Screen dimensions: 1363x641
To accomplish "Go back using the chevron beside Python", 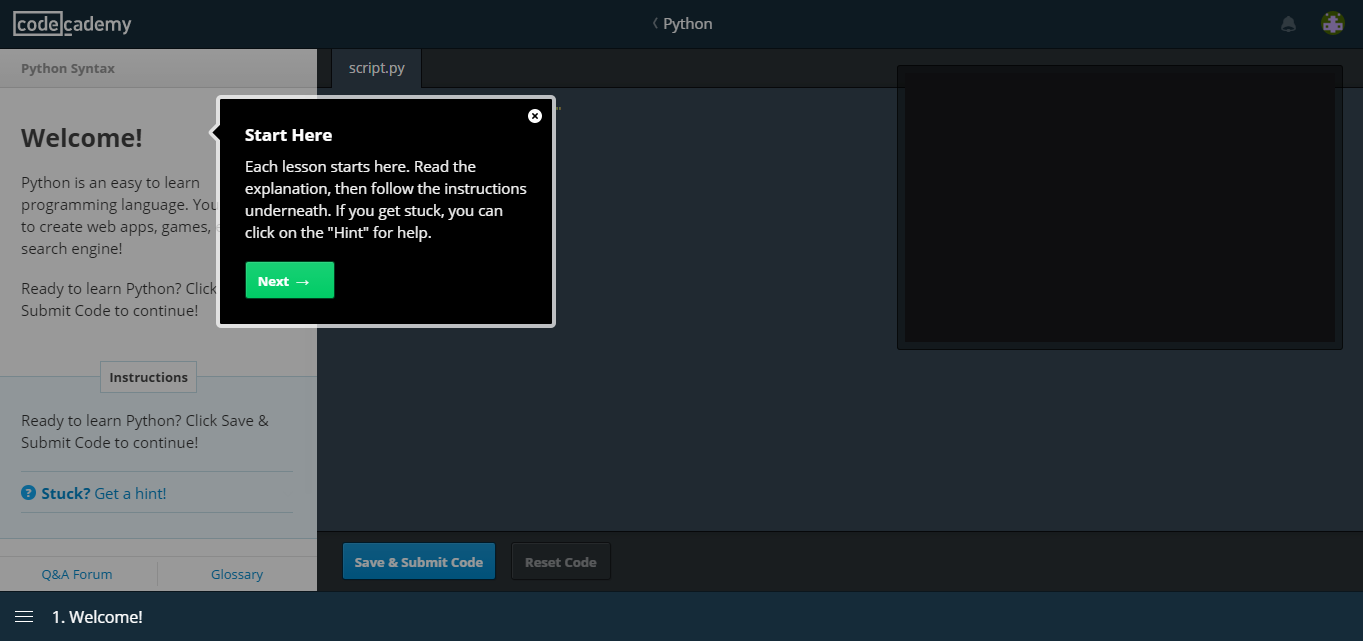I will pyautogui.click(x=655, y=23).
